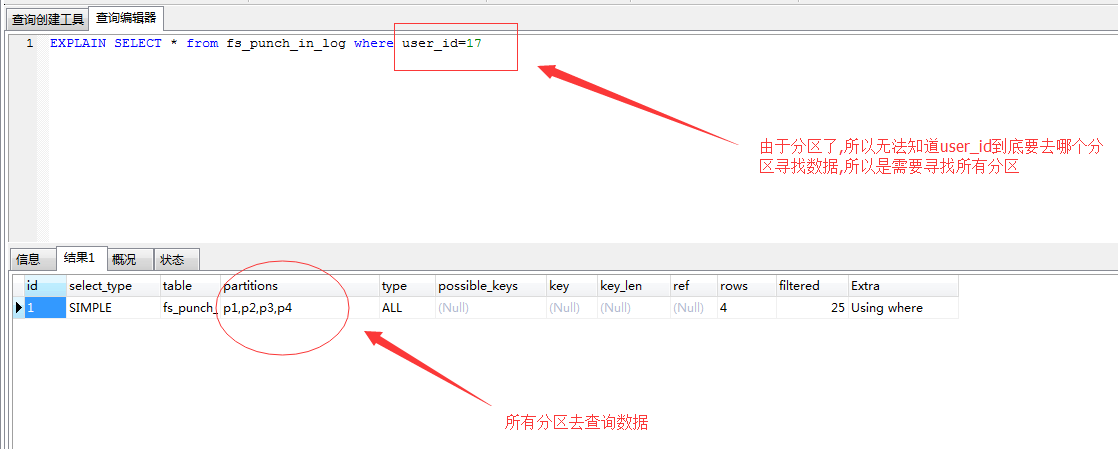Select the filtered value 25 cell
The width and height of the screenshot is (1118, 449).
click(x=812, y=308)
